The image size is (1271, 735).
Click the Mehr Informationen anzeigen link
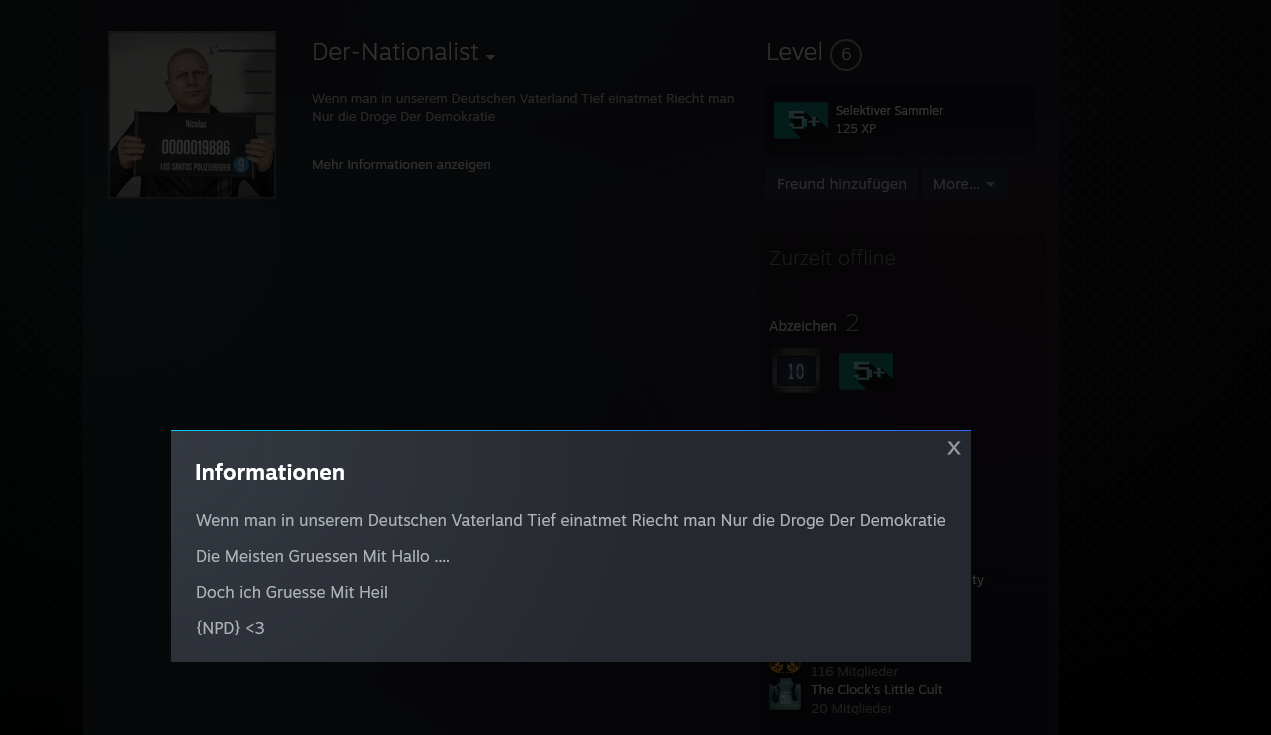[x=401, y=165]
